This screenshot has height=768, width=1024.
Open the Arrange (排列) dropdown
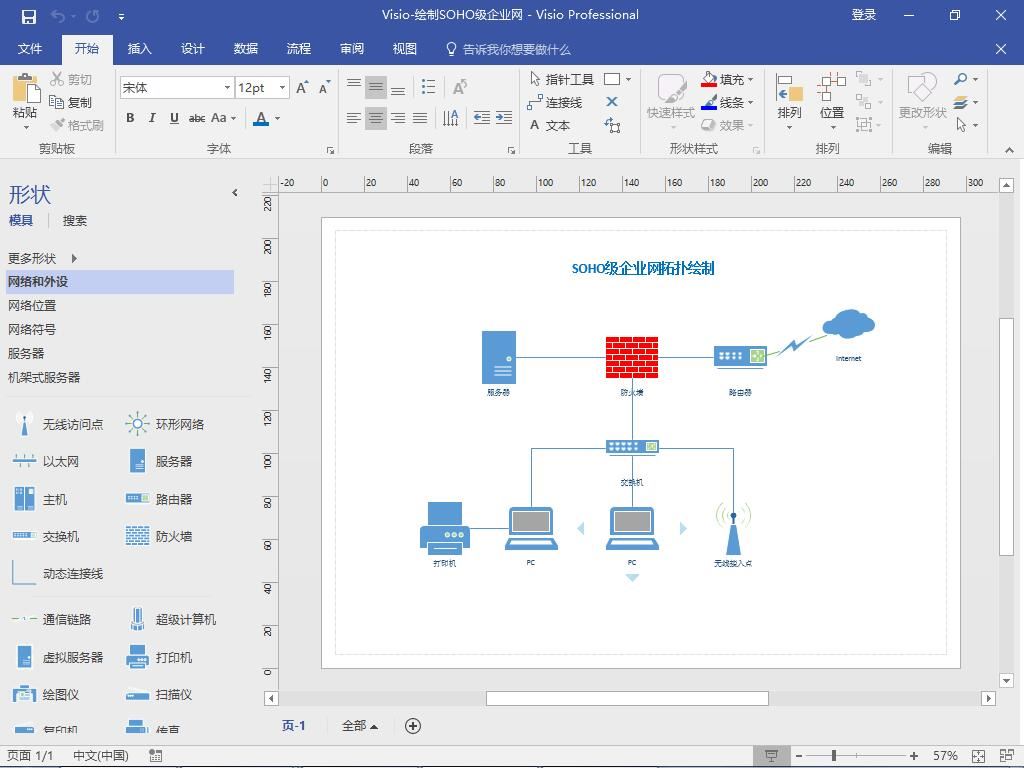(789, 101)
